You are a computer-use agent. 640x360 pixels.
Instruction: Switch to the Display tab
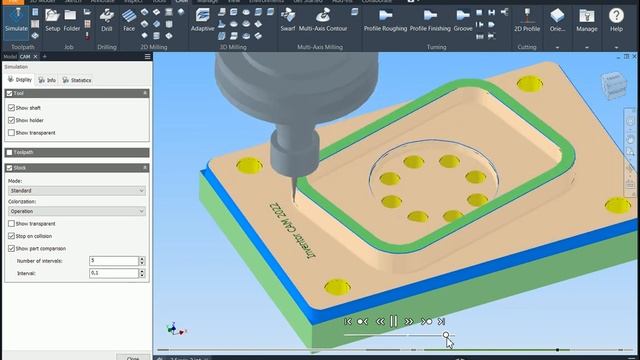(20, 80)
